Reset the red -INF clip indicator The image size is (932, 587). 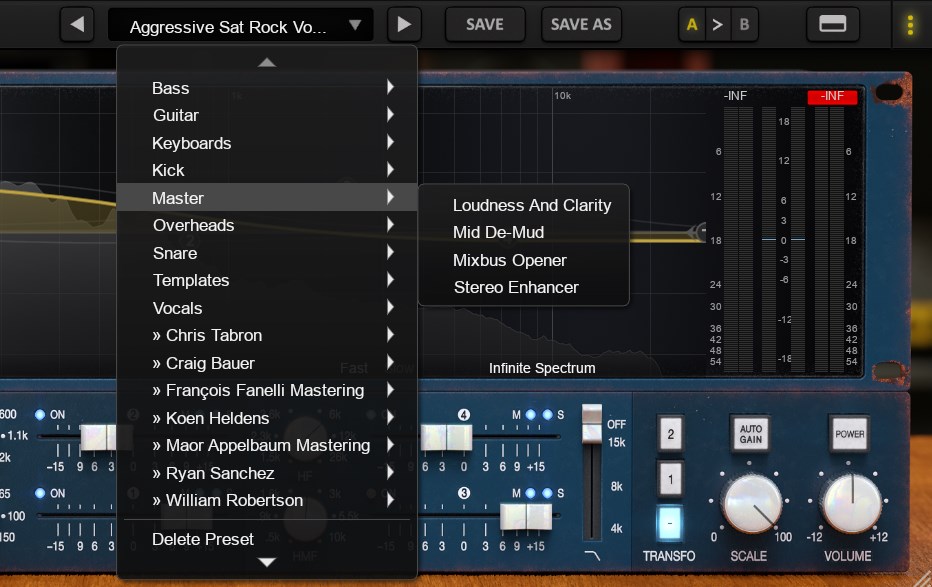point(832,97)
